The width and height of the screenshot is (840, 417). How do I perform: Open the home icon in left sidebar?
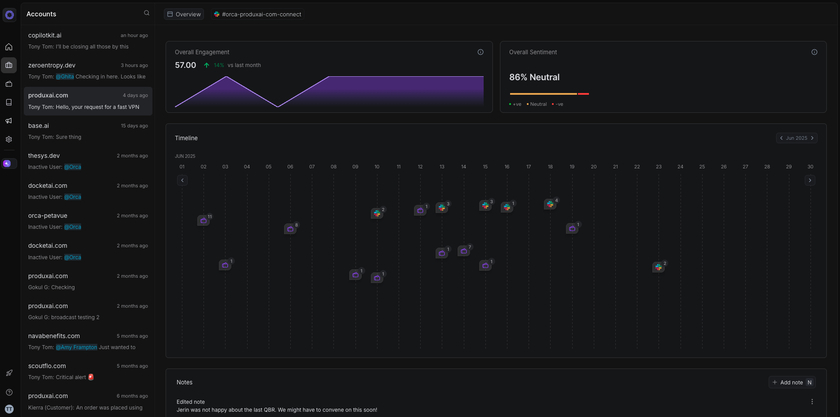pos(9,47)
